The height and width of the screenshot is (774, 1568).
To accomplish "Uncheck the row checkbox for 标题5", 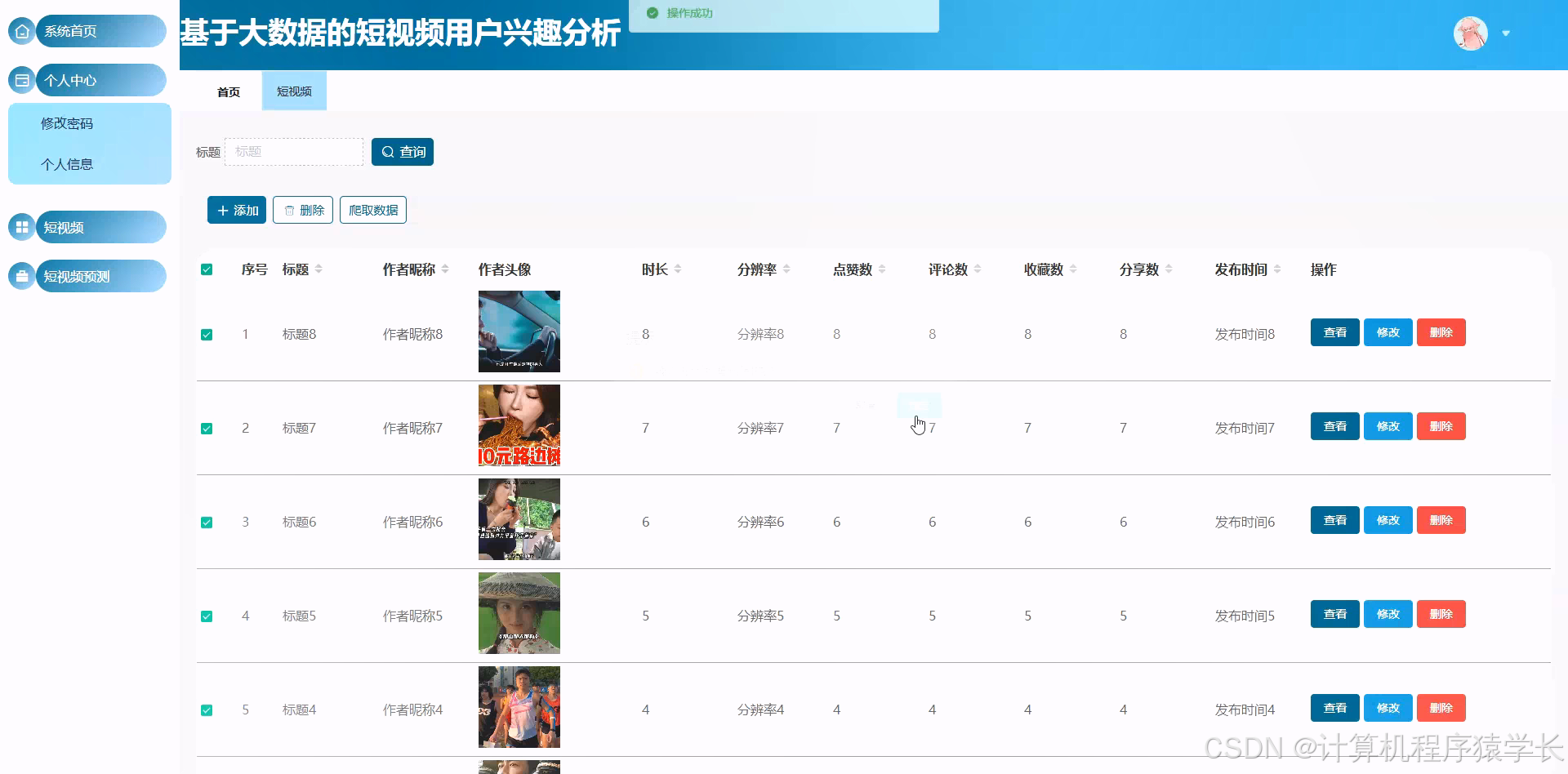I will (x=206, y=616).
